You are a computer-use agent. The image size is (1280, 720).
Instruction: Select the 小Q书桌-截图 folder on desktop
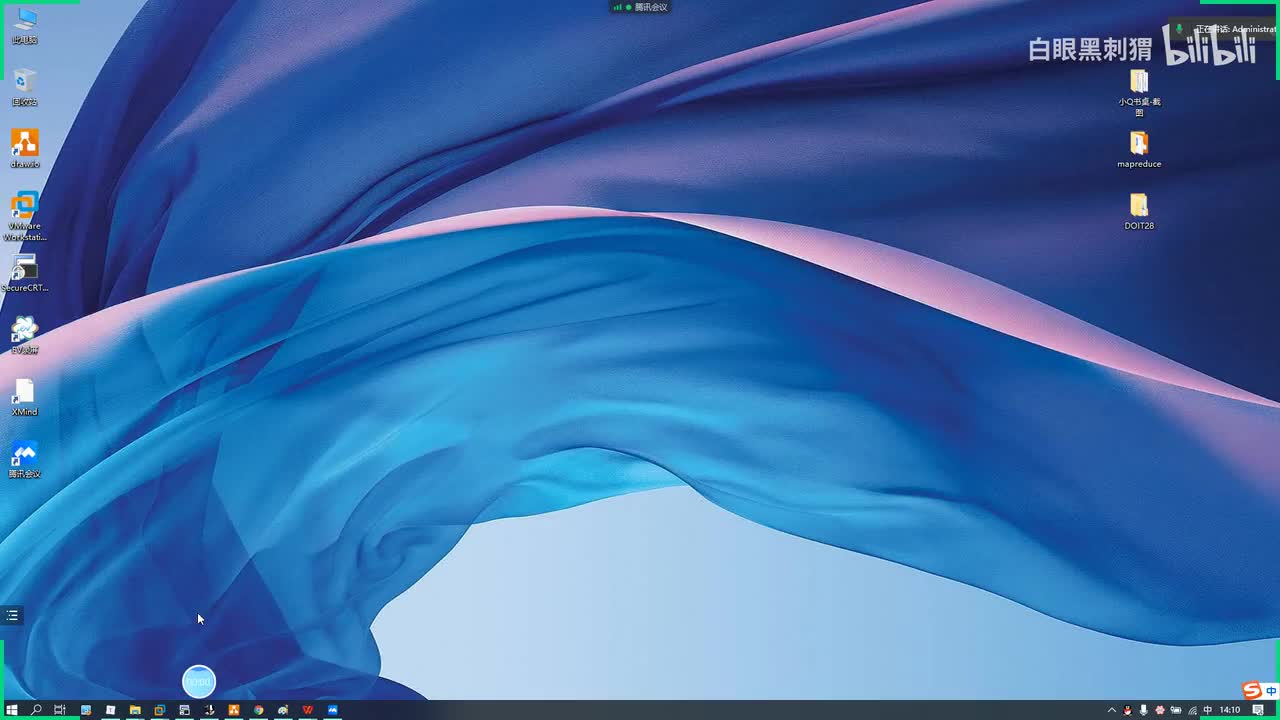pos(1139,94)
